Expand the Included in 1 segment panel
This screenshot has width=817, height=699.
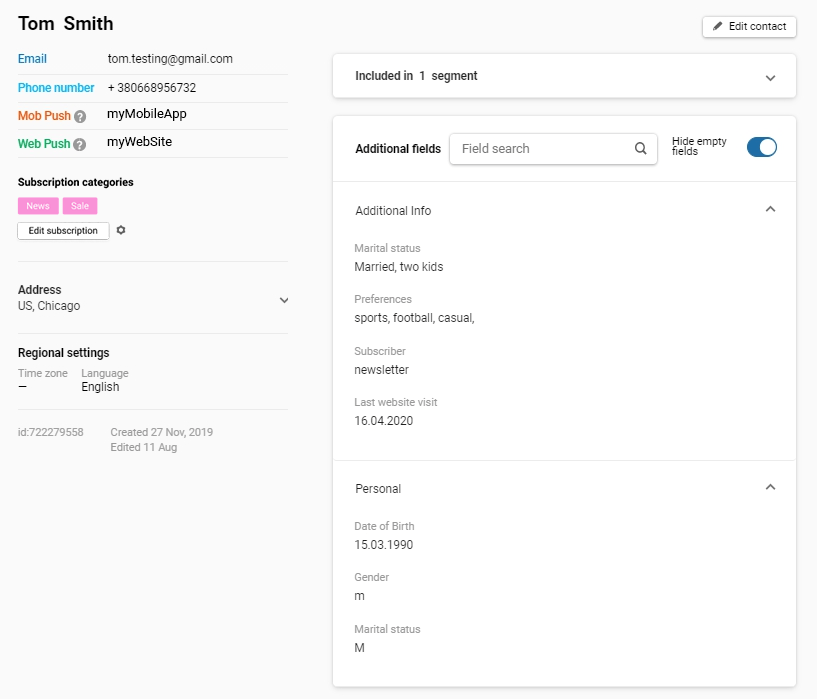(770, 77)
